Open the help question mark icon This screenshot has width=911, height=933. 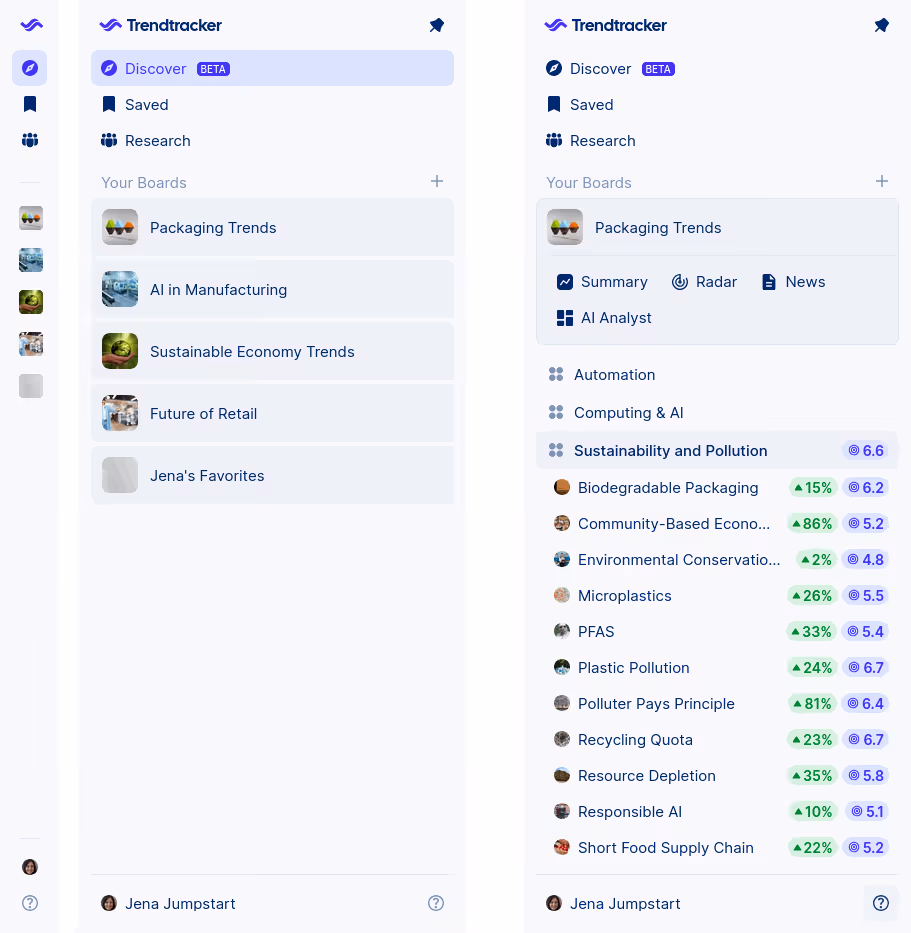coord(881,903)
